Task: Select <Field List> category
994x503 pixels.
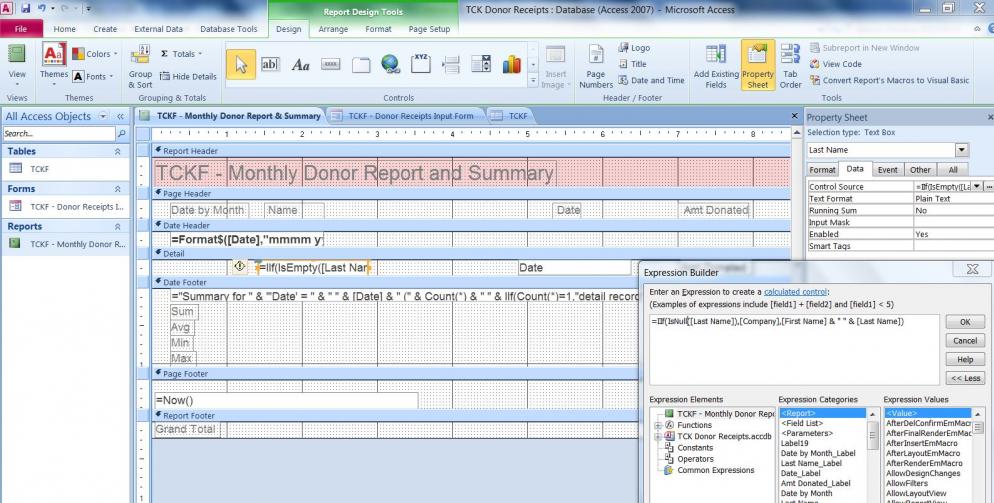Action: (x=802, y=423)
